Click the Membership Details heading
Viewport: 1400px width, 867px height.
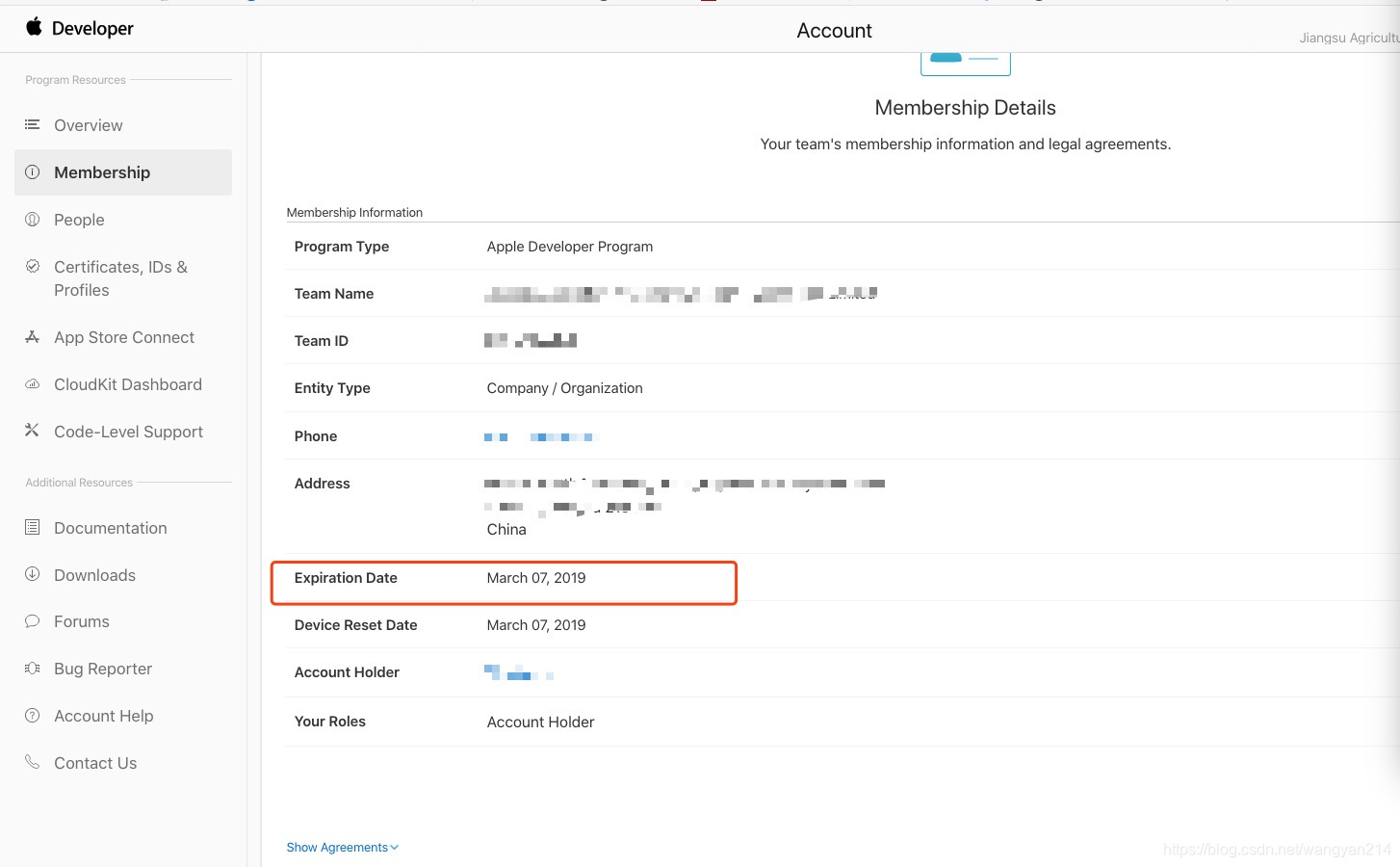click(965, 108)
